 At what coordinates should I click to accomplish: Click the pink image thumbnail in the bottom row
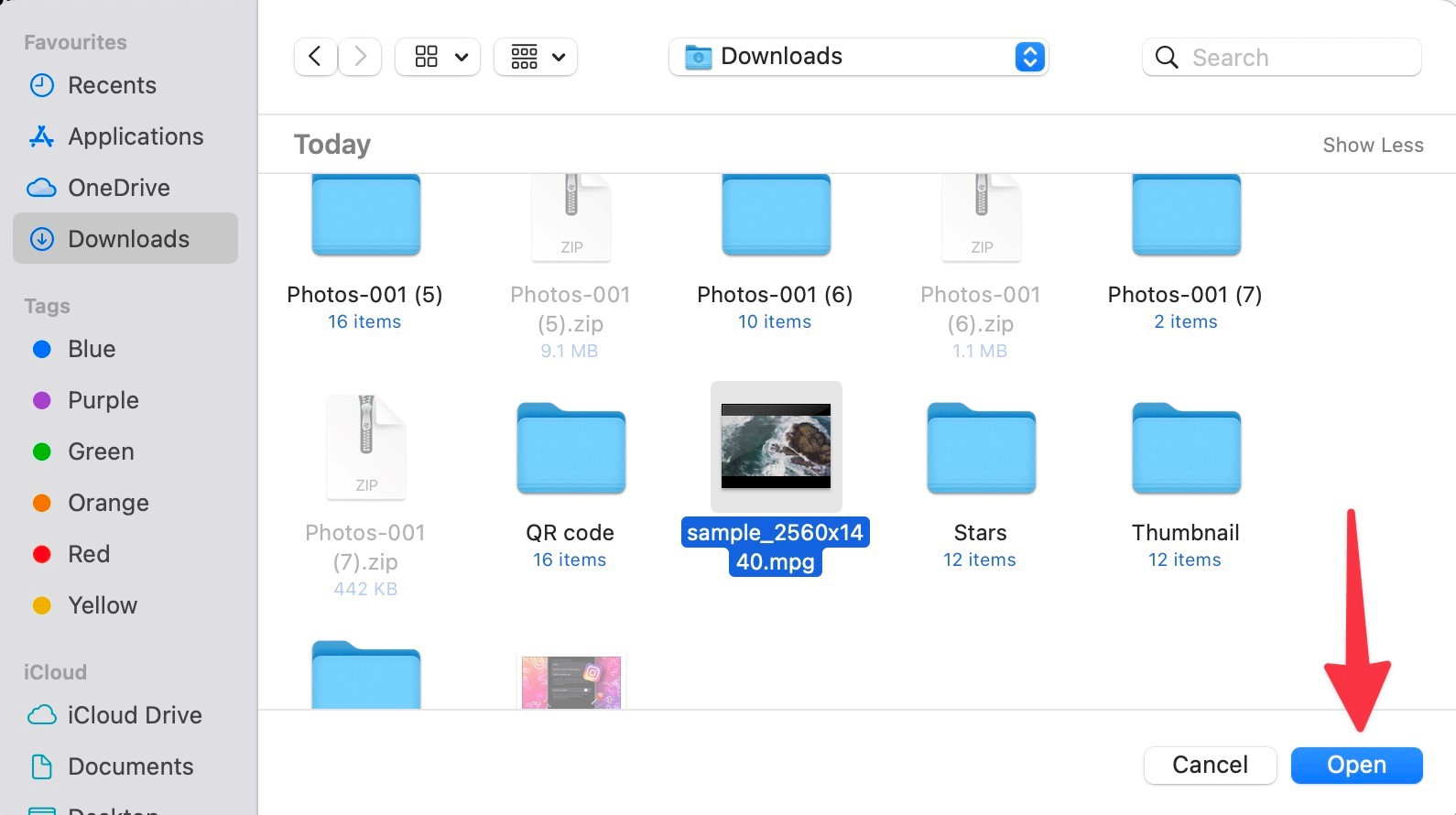coord(570,682)
